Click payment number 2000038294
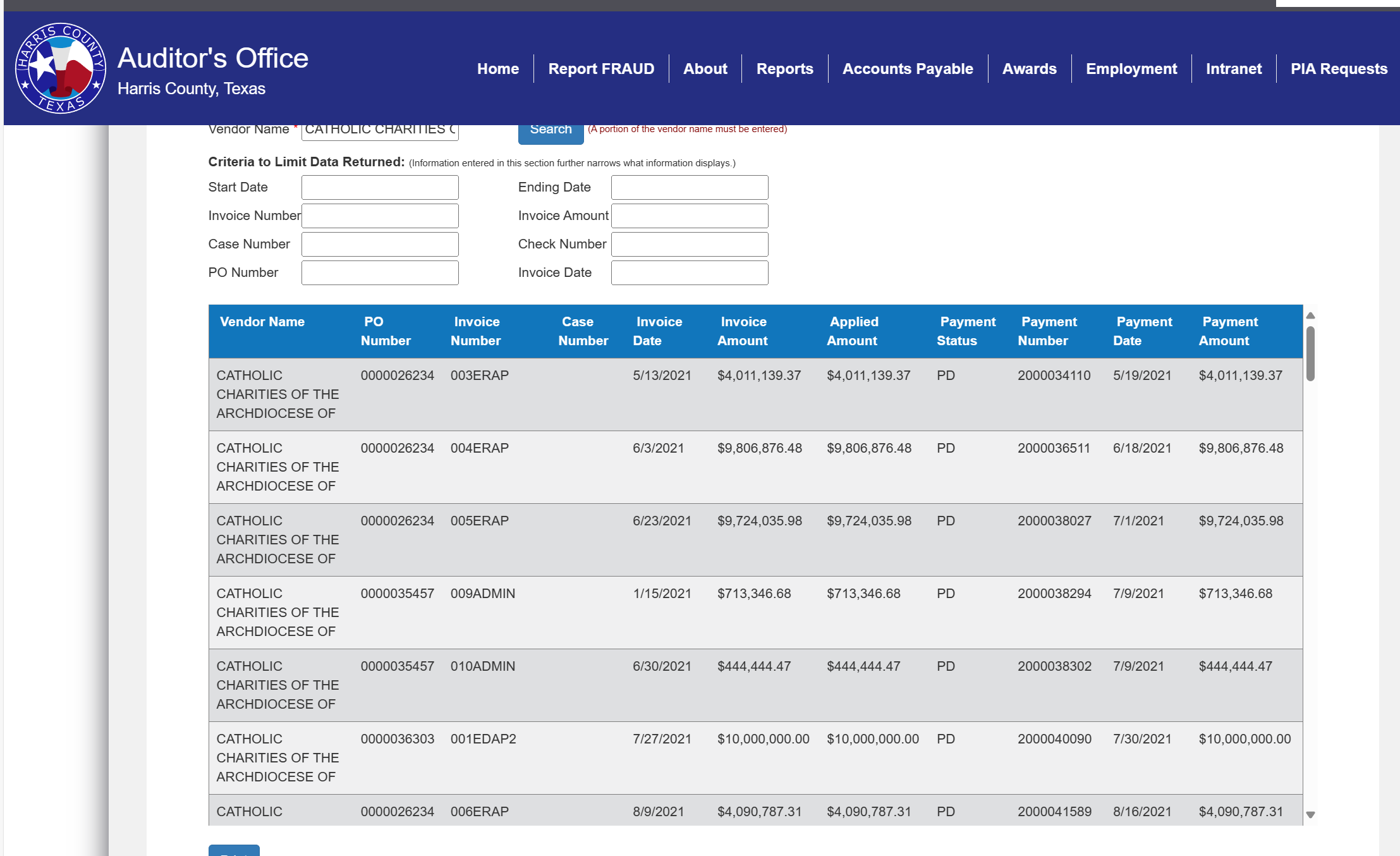 (x=1054, y=594)
